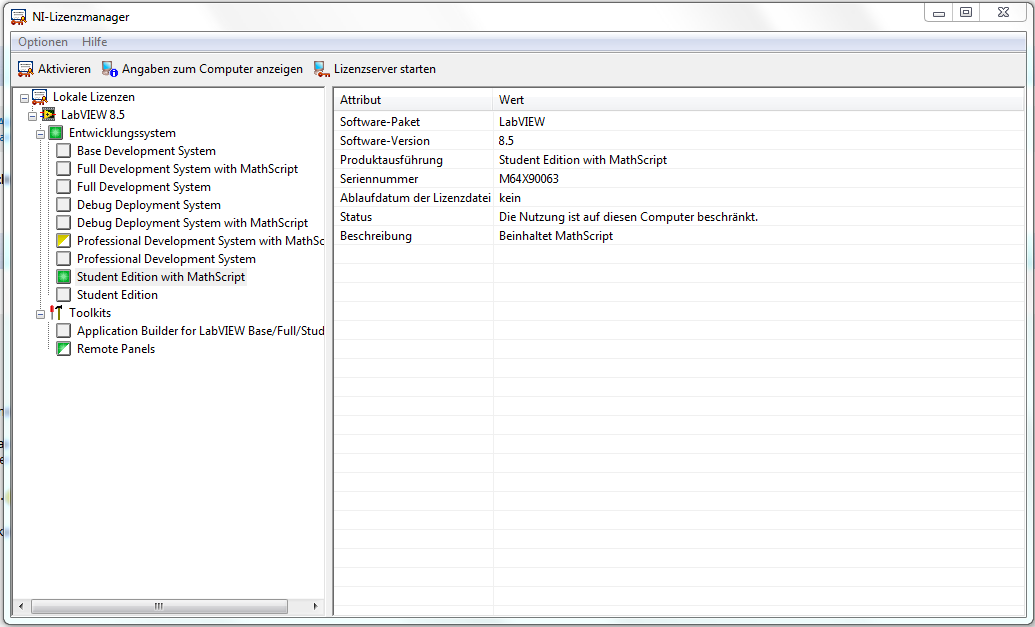Screen dimensions: 1035x627
Task: Collapse the LabVIEW 8.5 tree node
Action: tap(32, 116)
